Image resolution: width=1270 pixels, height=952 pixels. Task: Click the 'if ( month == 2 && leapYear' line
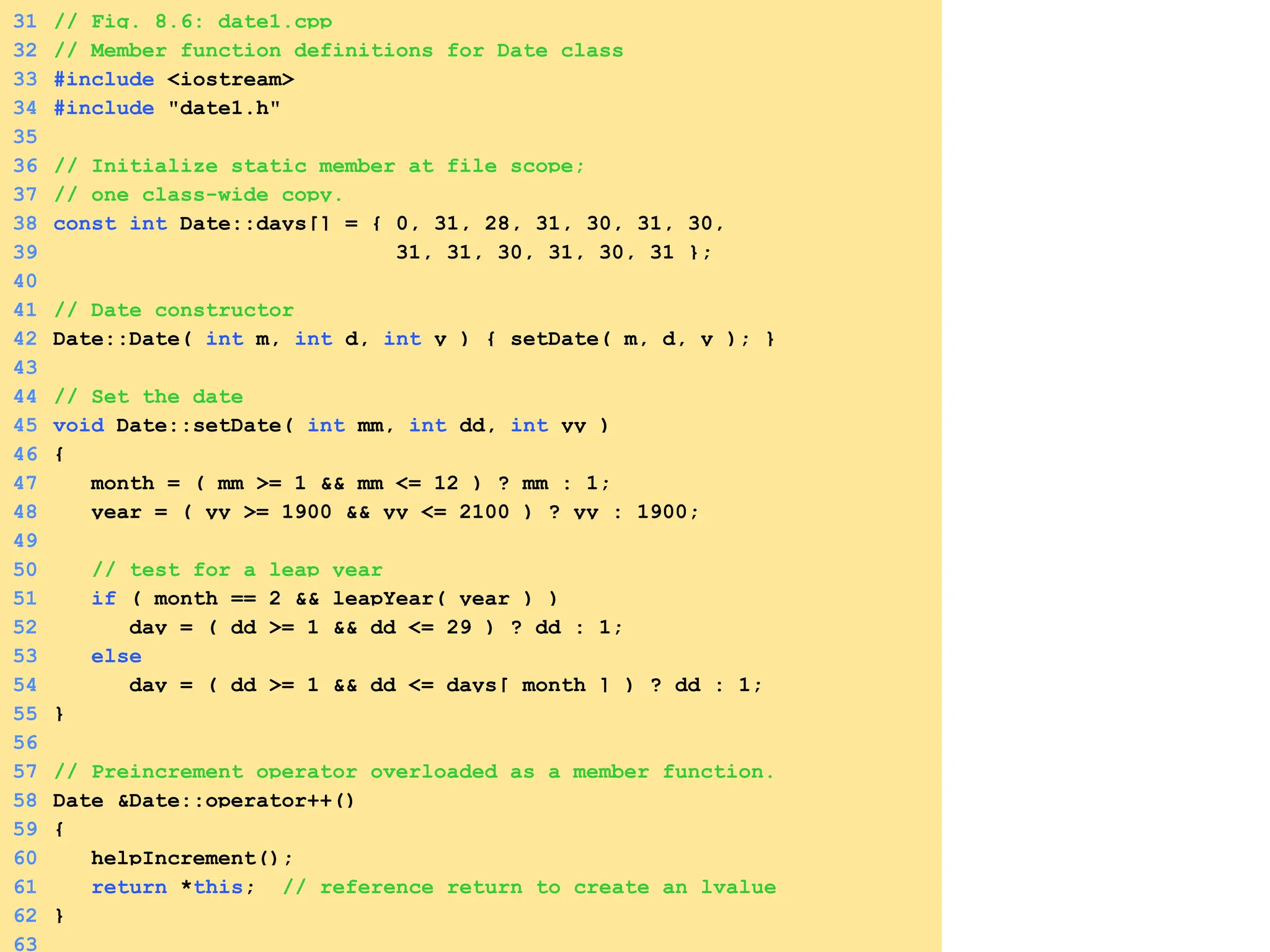324,598
